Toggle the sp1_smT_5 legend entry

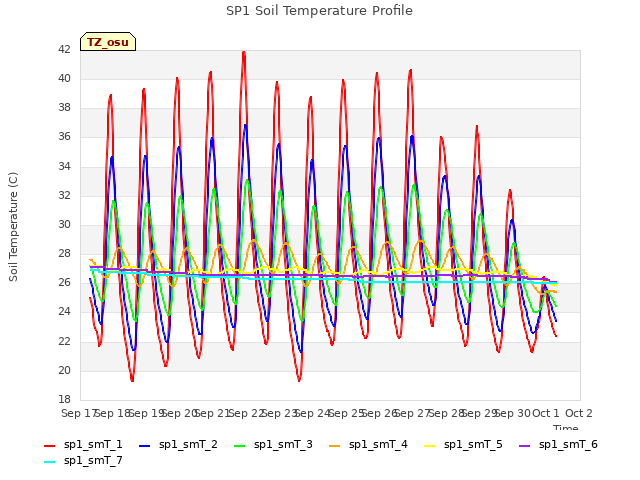(x=463, y=444)
